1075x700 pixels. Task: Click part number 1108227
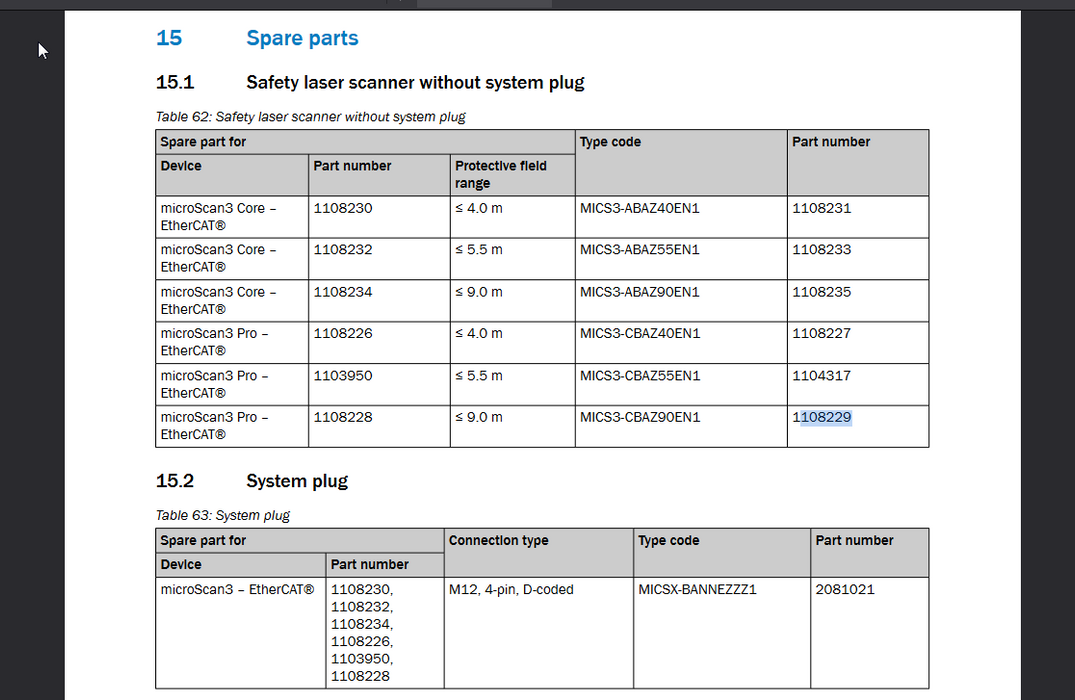pyautogui.click(x=821, y=333)
